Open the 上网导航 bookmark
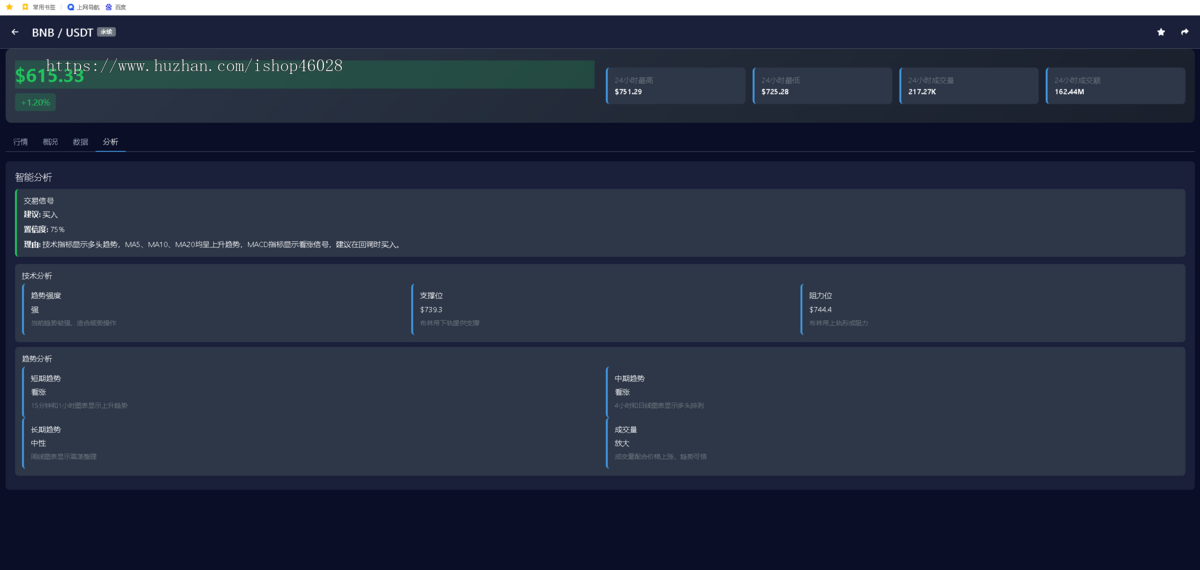1200x570 pixels. click(82, 6)
